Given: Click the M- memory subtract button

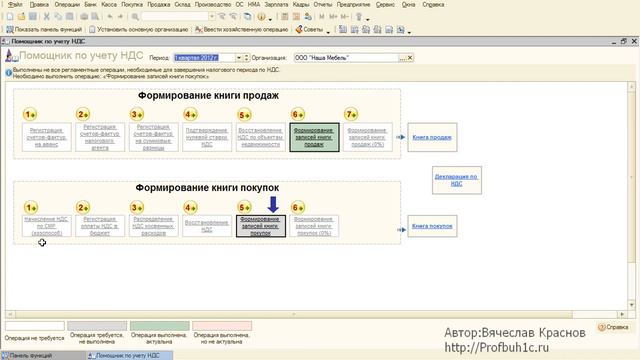Looking at the screenshot, I should pos(344,17).
